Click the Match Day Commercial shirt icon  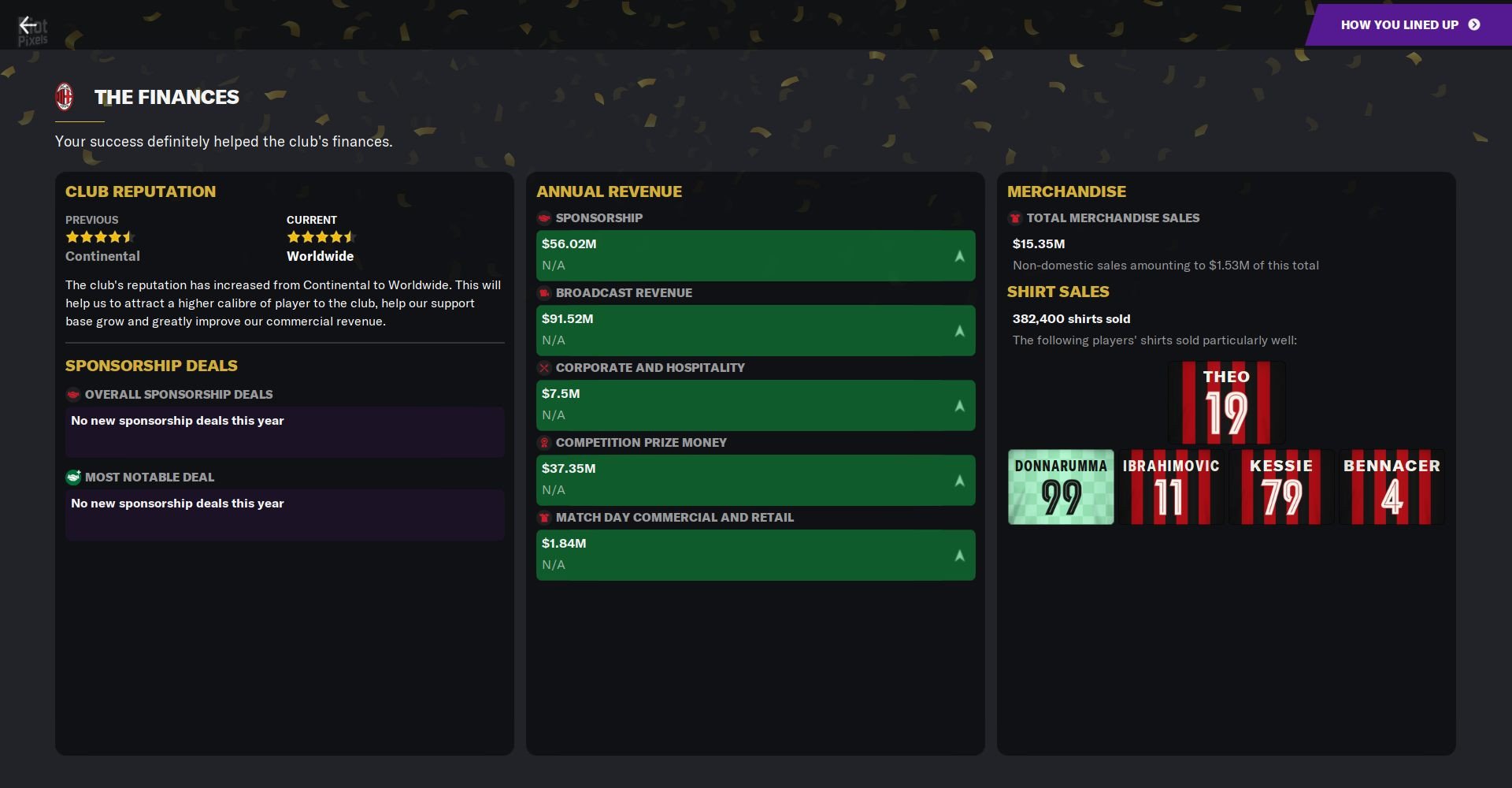pyautogui.click(x=543, y=518)
